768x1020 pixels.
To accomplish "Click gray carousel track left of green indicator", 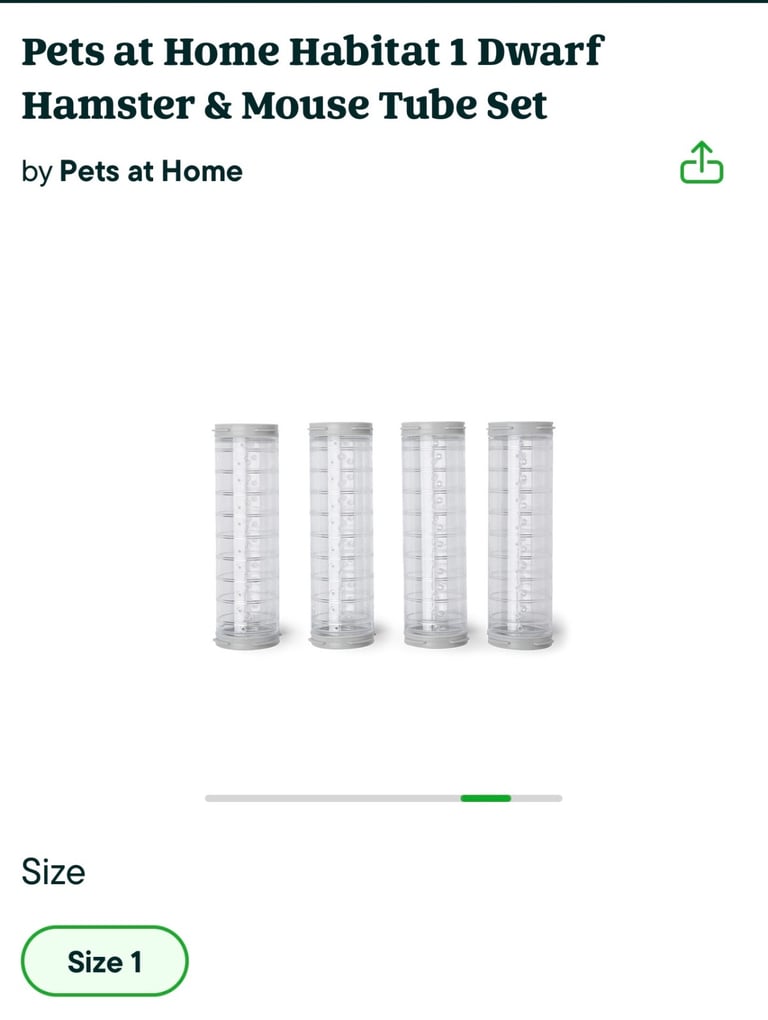I will coord(330,798).
